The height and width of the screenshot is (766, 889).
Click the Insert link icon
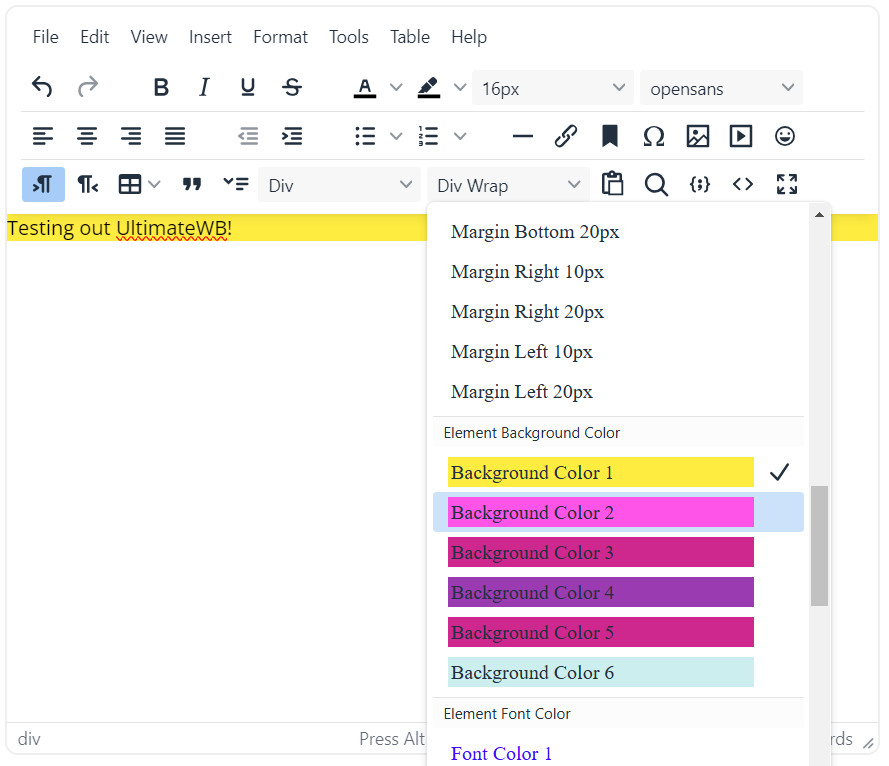tap(566, 136)
